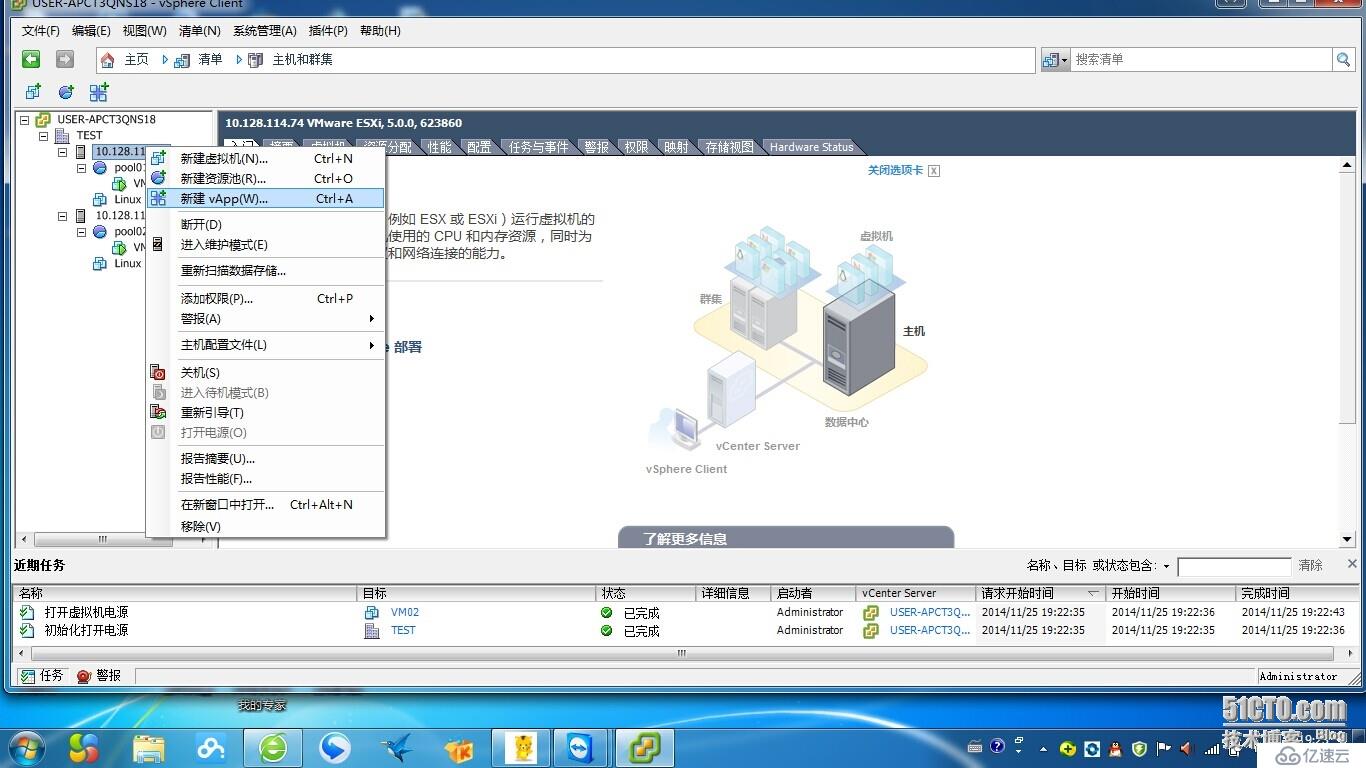Sort tasks by 请求开始时间 column header
This screenshot has width=1366, height=768.
click(x=1039, y=593)
